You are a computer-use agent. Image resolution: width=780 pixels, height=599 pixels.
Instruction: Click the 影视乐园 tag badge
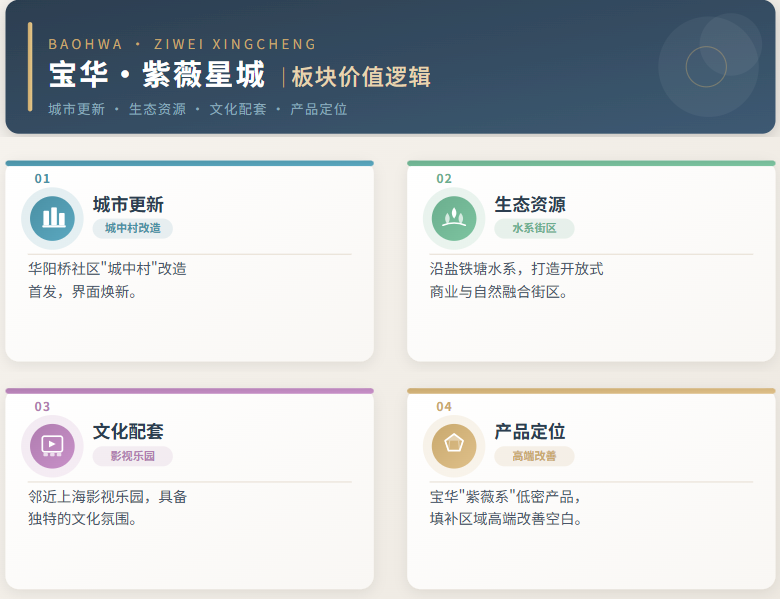click(132, 456)
